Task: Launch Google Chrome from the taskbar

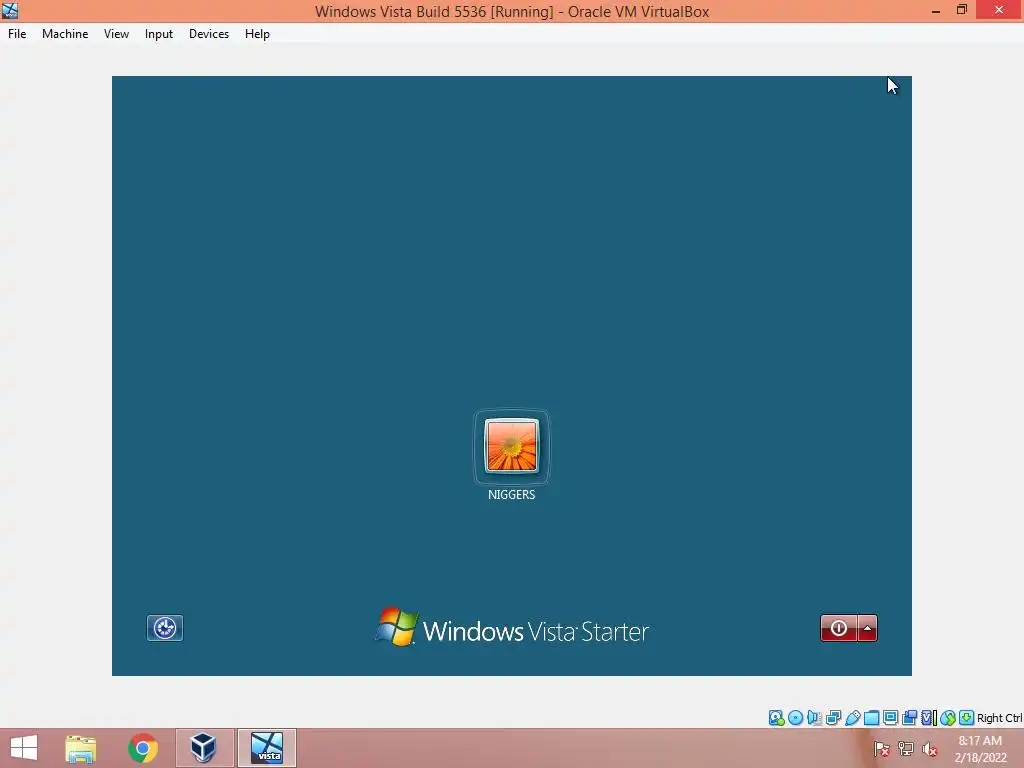Action: [142, 748]
